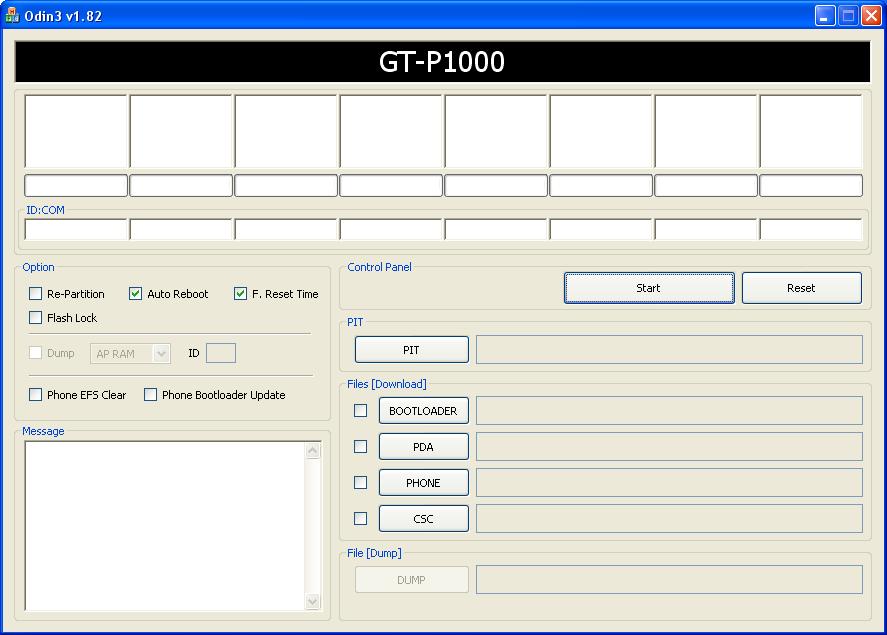Click the Message scrollbar down arrow
Screen dimensions: 887x635
(313, 602)
